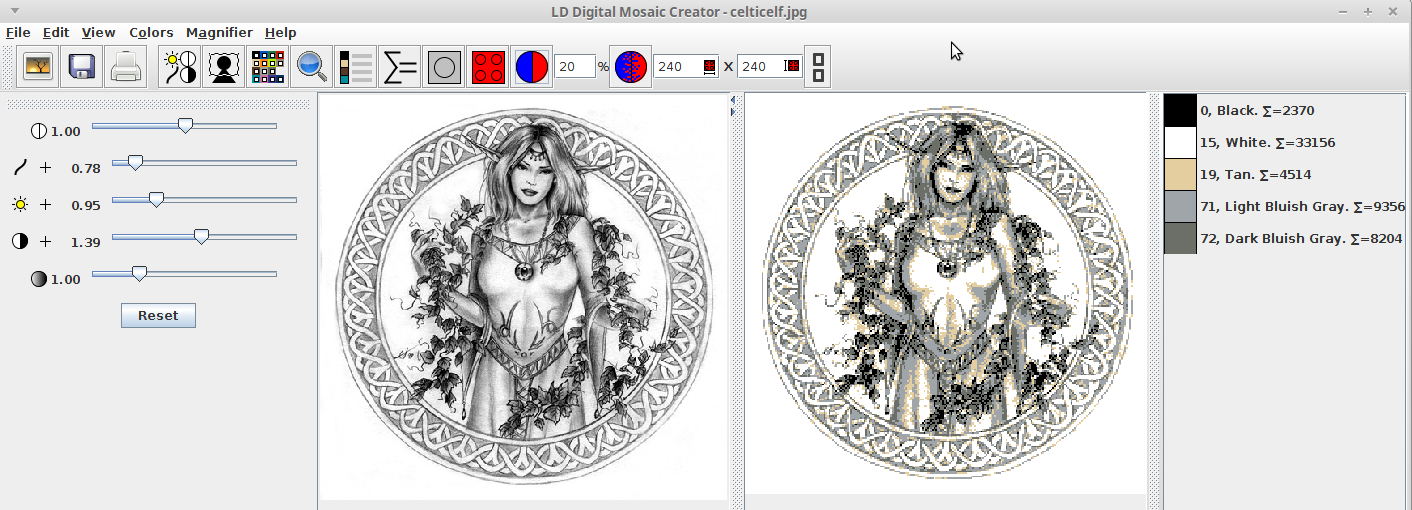The height and width of the screenshot is (510, 1412).
Task: Click the half-filled contrast circle icon
Action: [x=20, y=242]
